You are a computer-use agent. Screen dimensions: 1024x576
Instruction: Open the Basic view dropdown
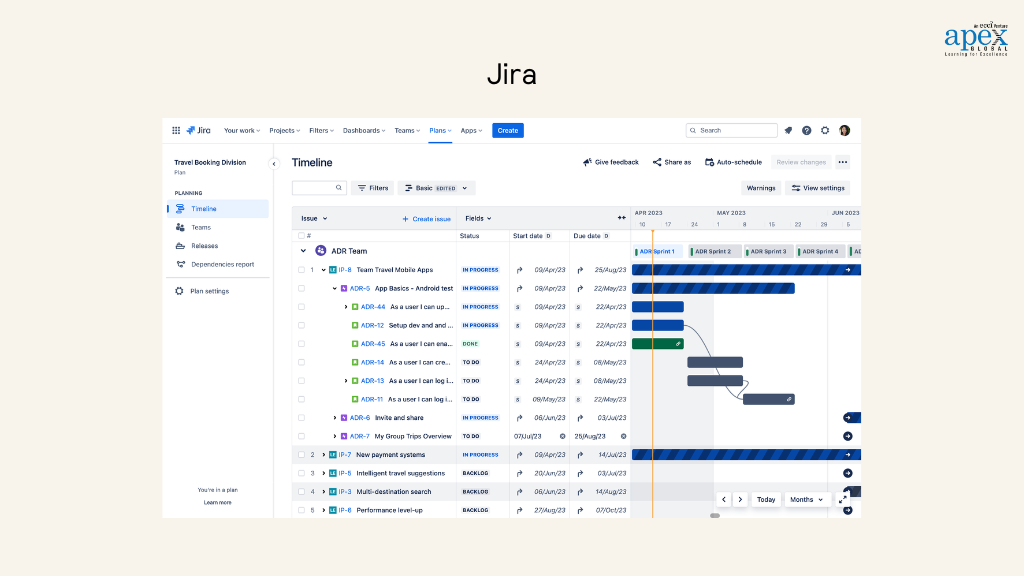coord(436,188)
